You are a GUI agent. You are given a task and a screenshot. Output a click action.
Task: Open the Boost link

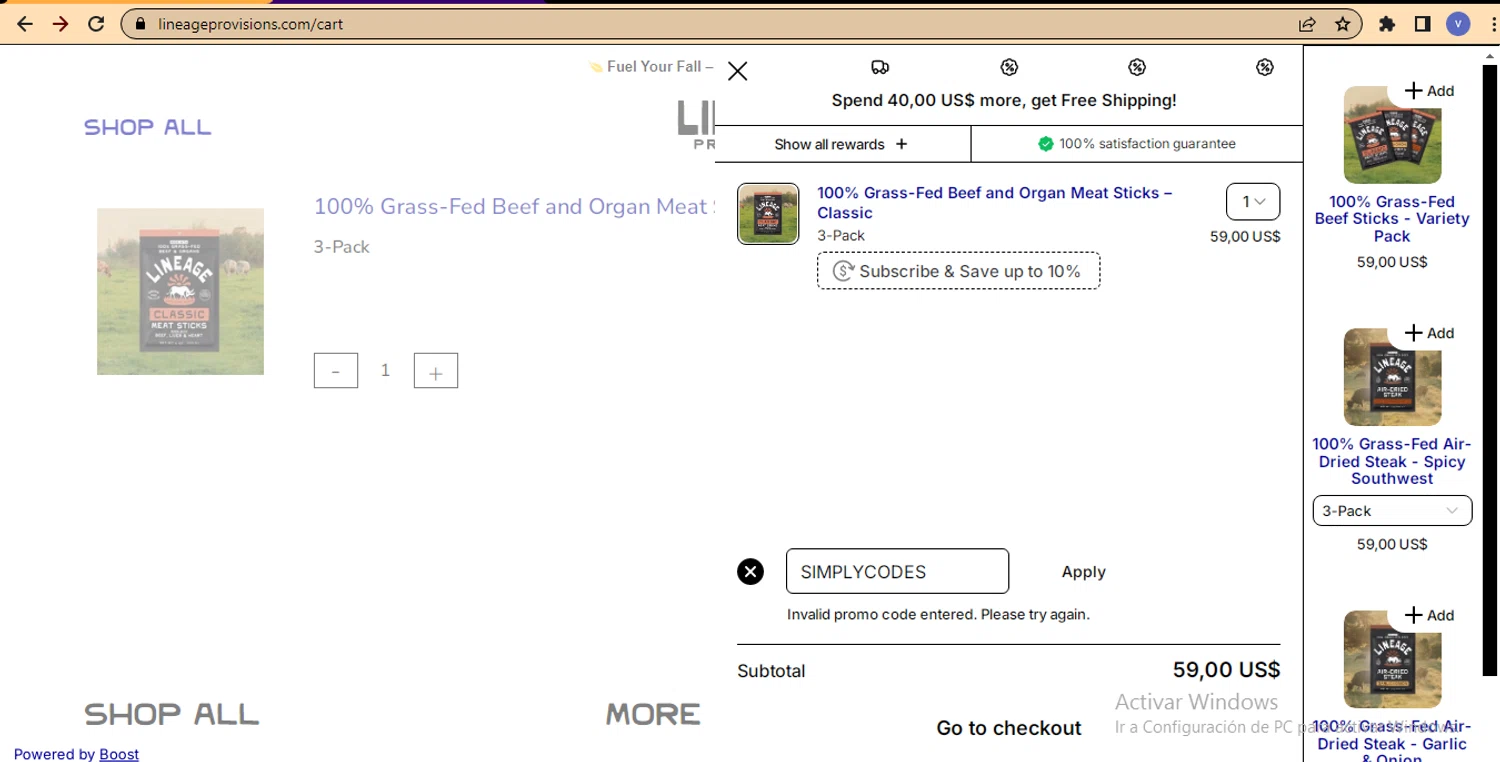tap(119, 754)
